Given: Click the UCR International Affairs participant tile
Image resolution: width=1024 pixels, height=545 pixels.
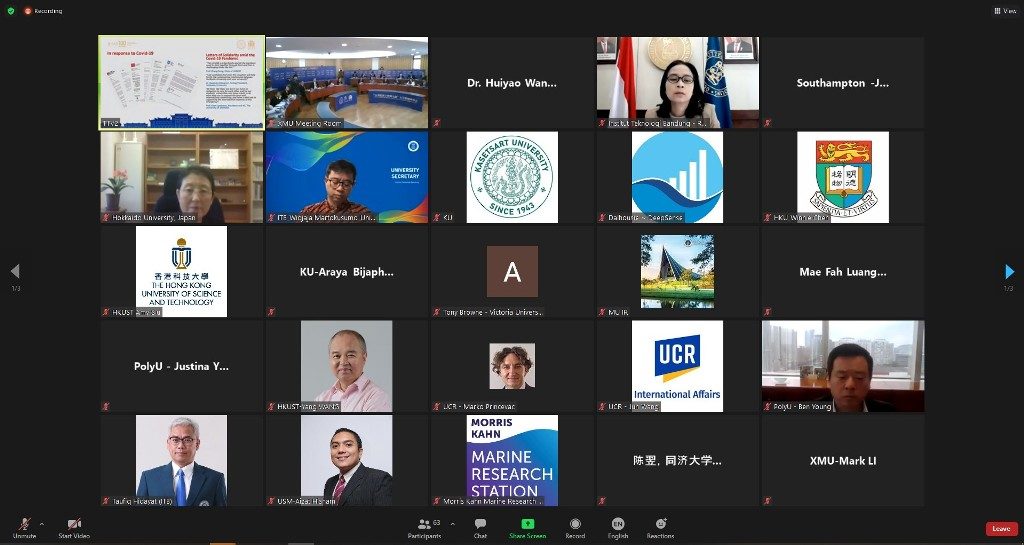Looking at the screenshot, I should click(677, 366).
